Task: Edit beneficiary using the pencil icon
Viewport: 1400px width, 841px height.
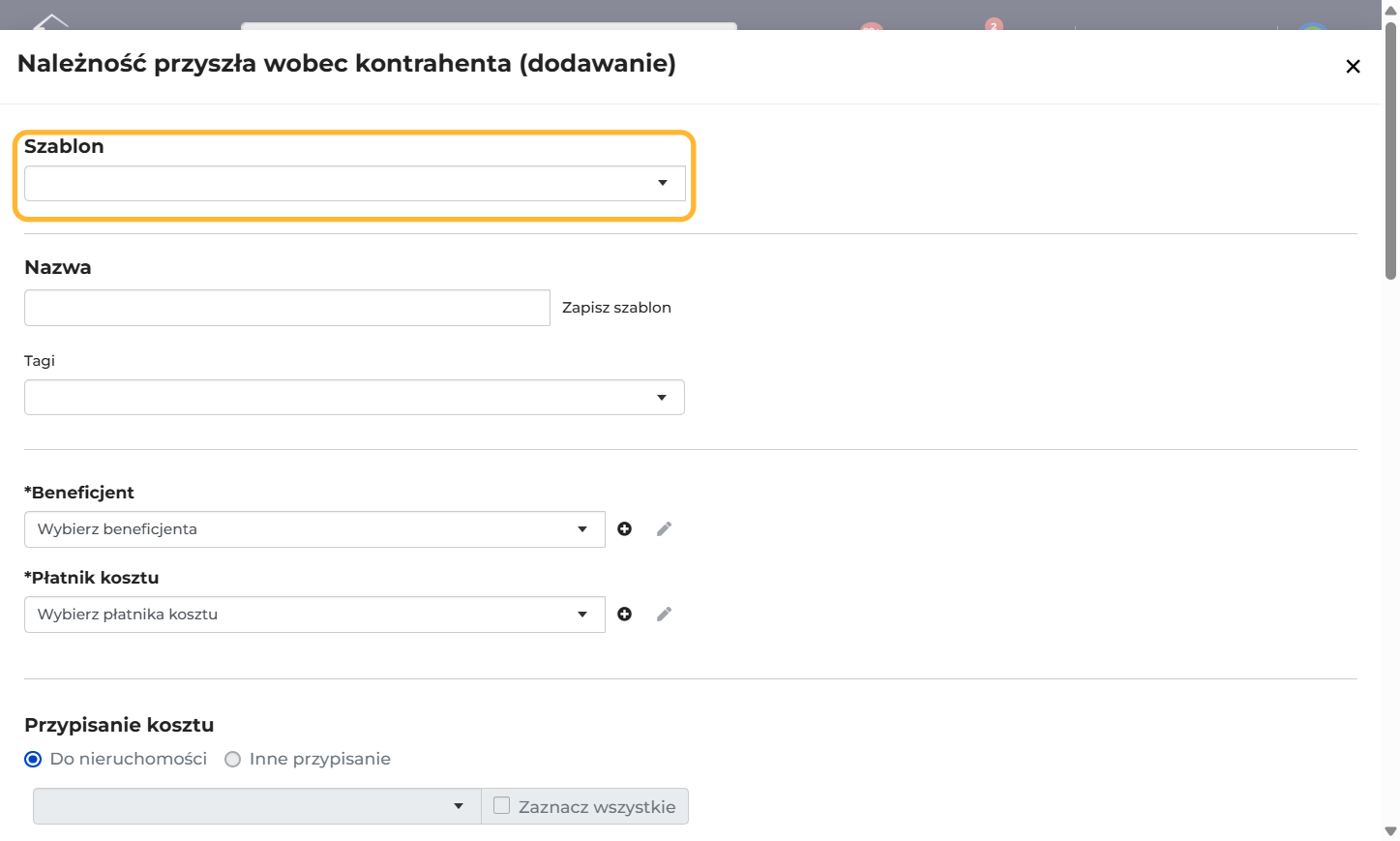Action: coord(664,528)
